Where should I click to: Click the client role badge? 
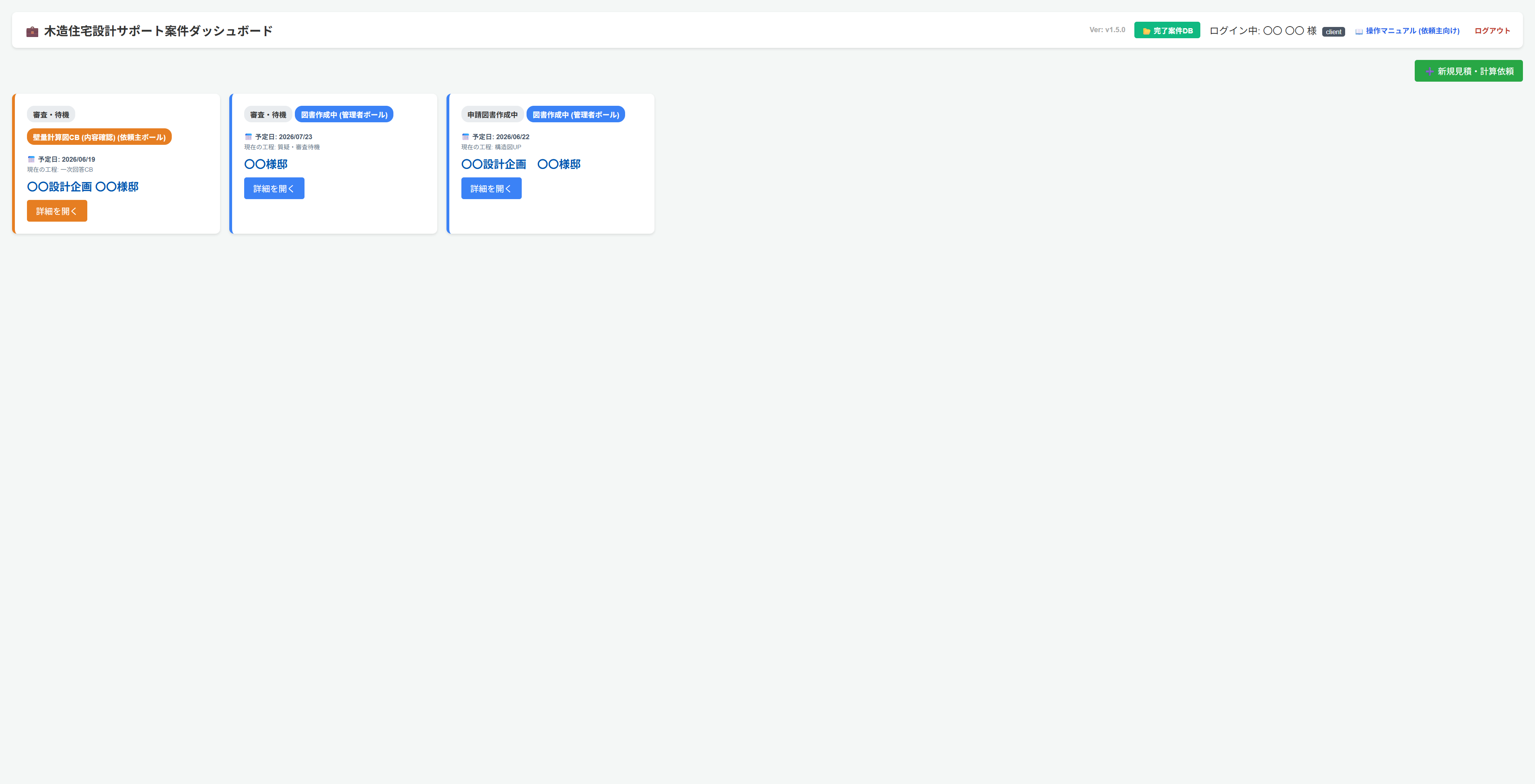(x=1333, y=31)
